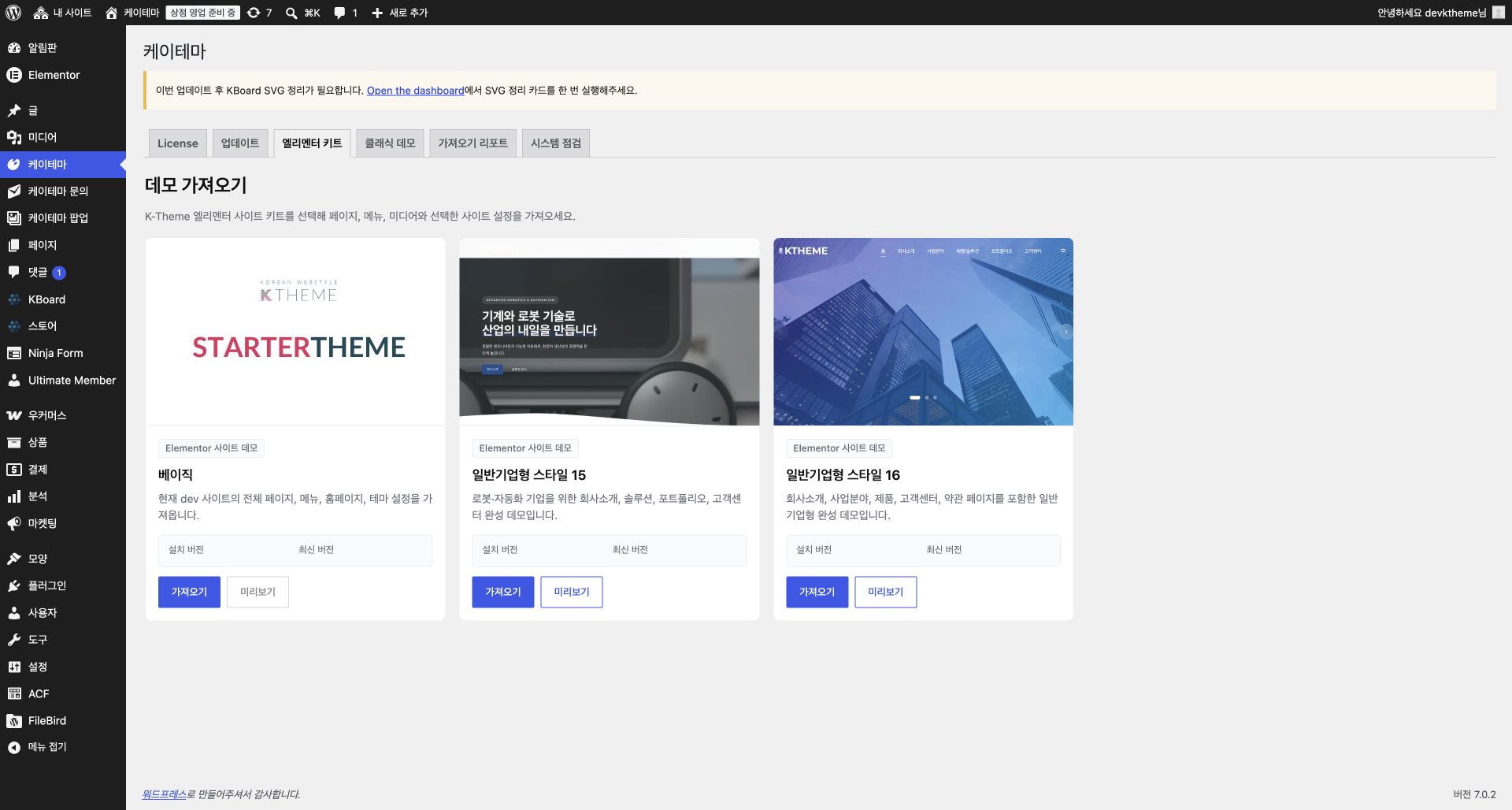Click the Ultimate Member icon in sidebar

coord(14,380)
